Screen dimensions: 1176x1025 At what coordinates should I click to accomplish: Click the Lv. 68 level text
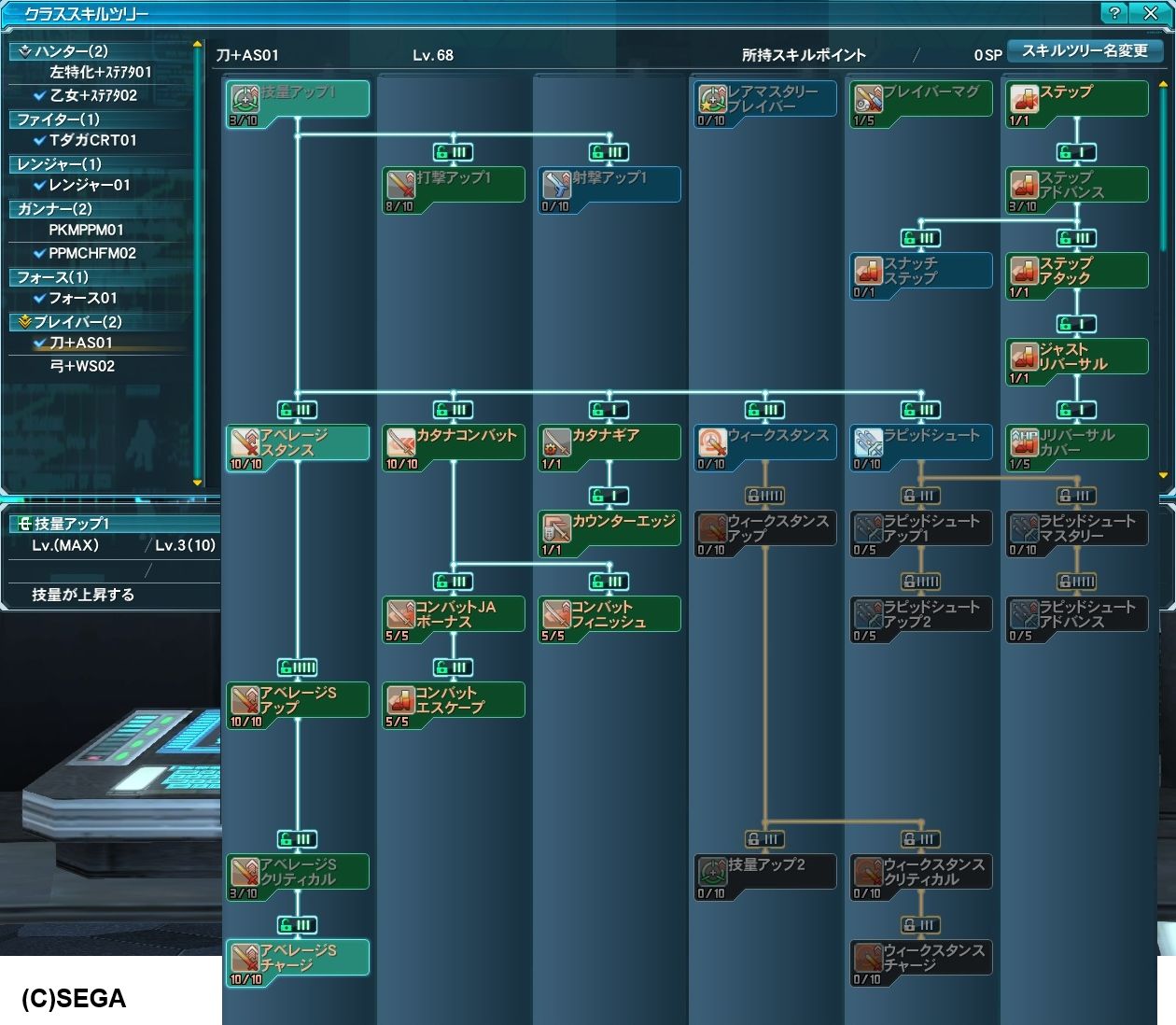coord(433,55)
